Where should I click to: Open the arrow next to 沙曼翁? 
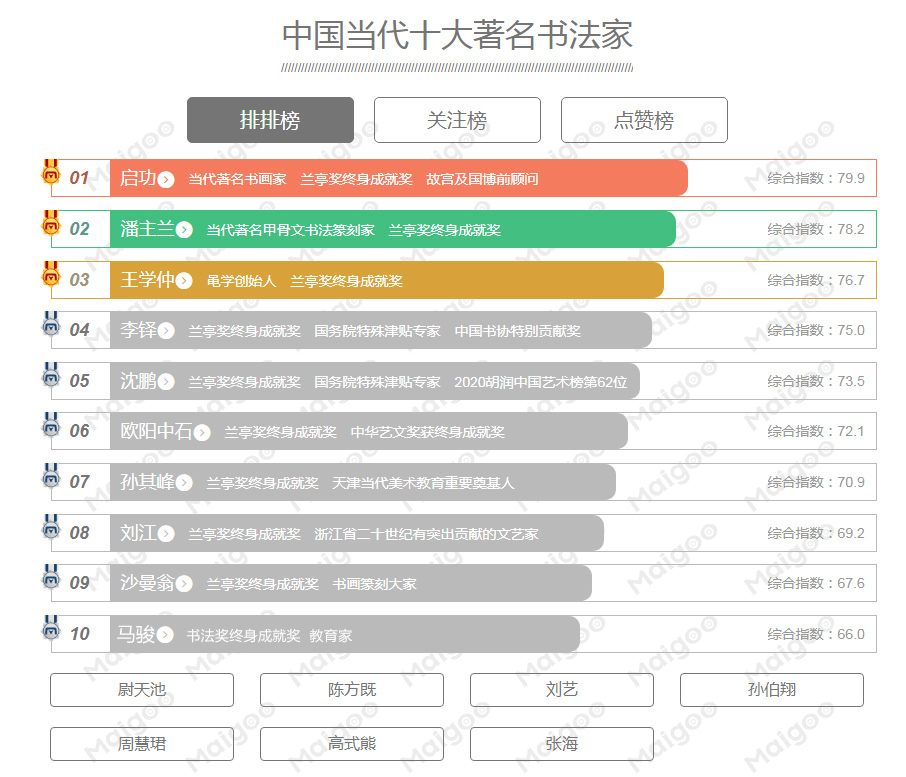pyautogui.click(x=184, y=584)
